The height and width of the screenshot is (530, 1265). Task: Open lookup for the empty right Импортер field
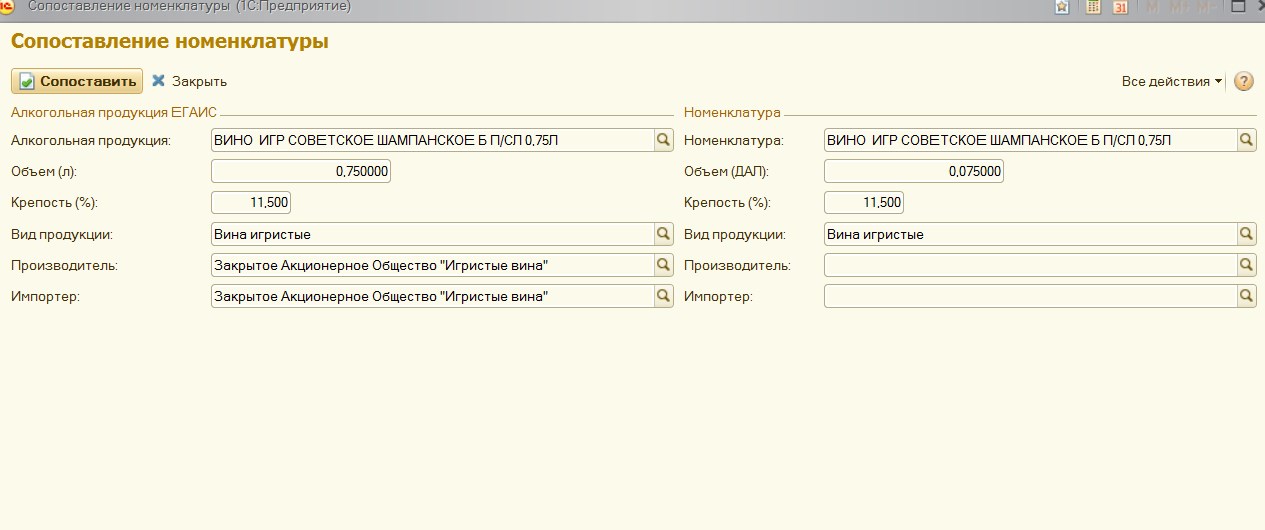1246,296
